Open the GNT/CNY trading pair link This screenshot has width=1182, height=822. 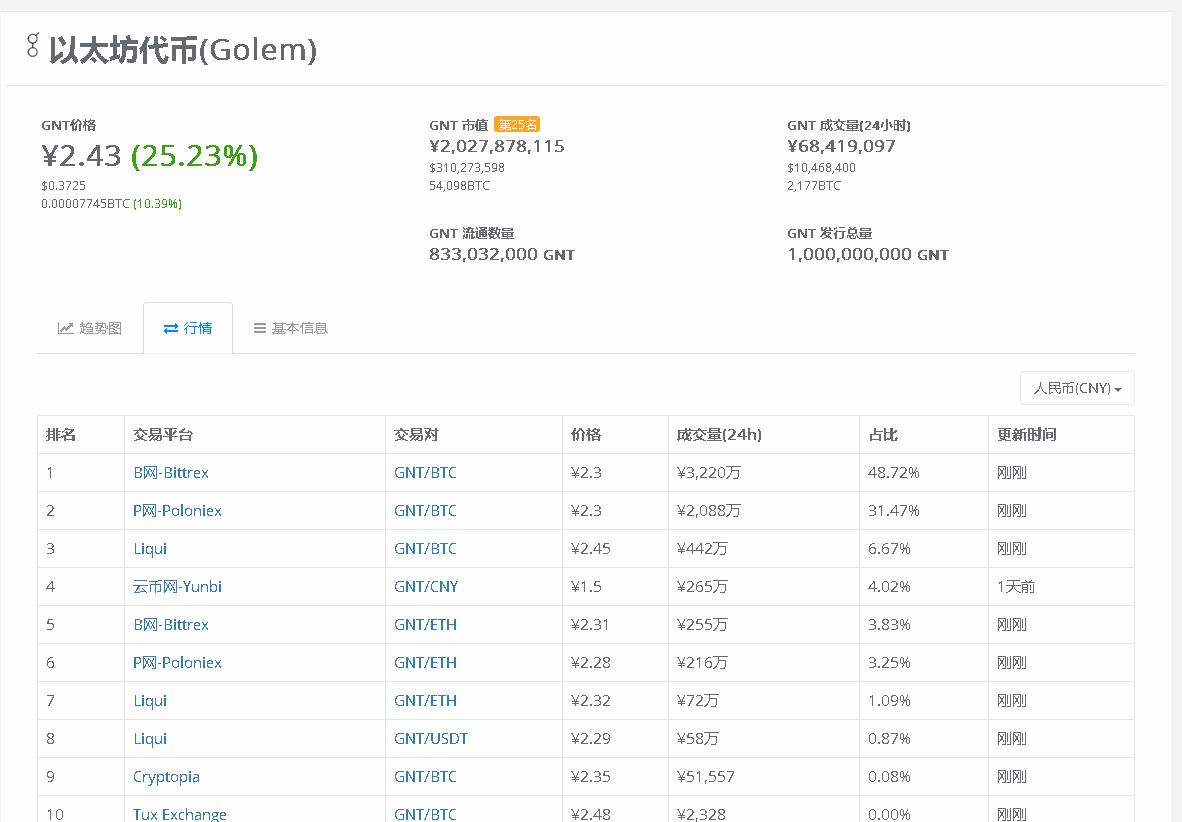[424, 586]
